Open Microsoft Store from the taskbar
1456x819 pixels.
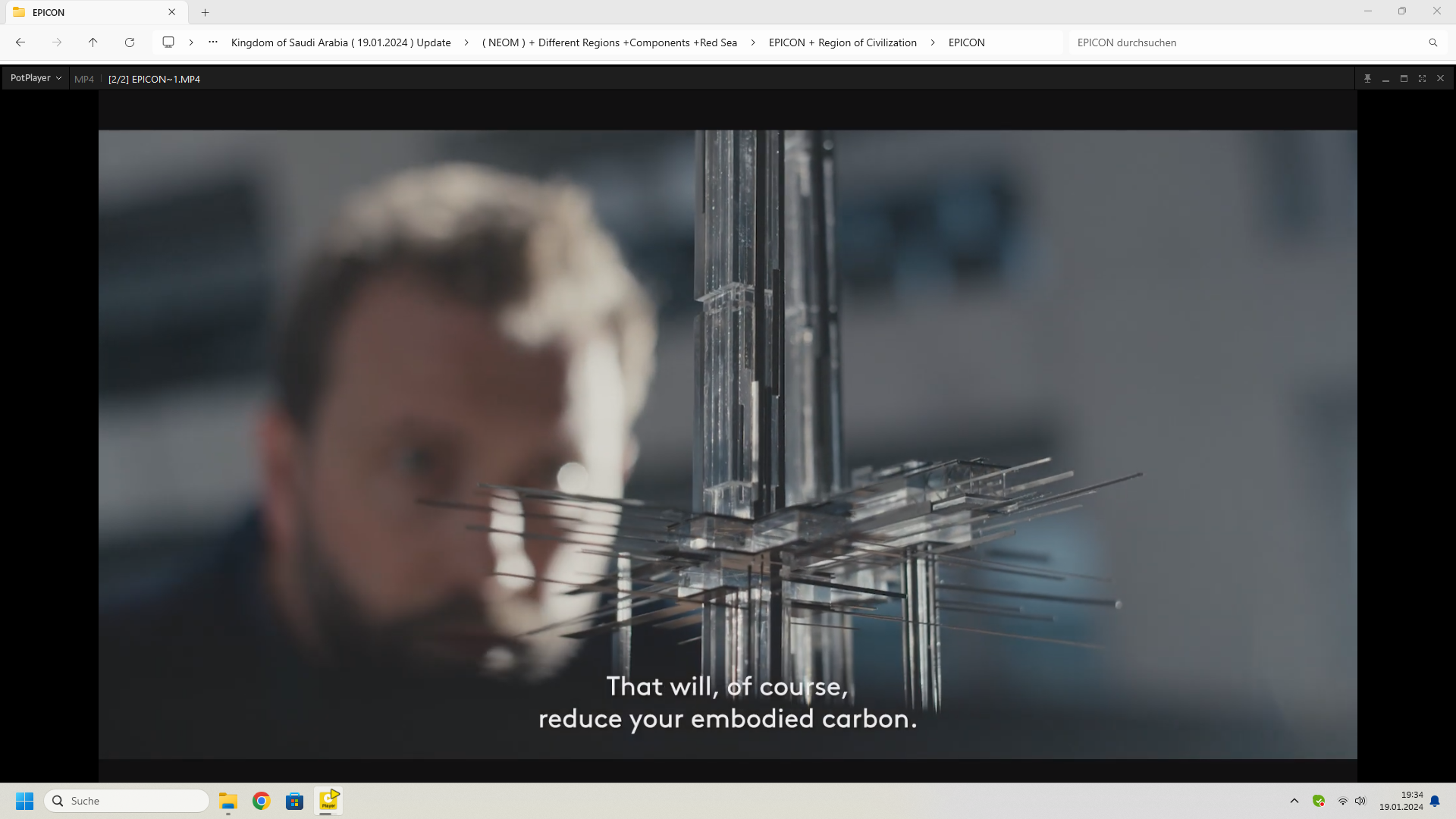click(295, 801)
